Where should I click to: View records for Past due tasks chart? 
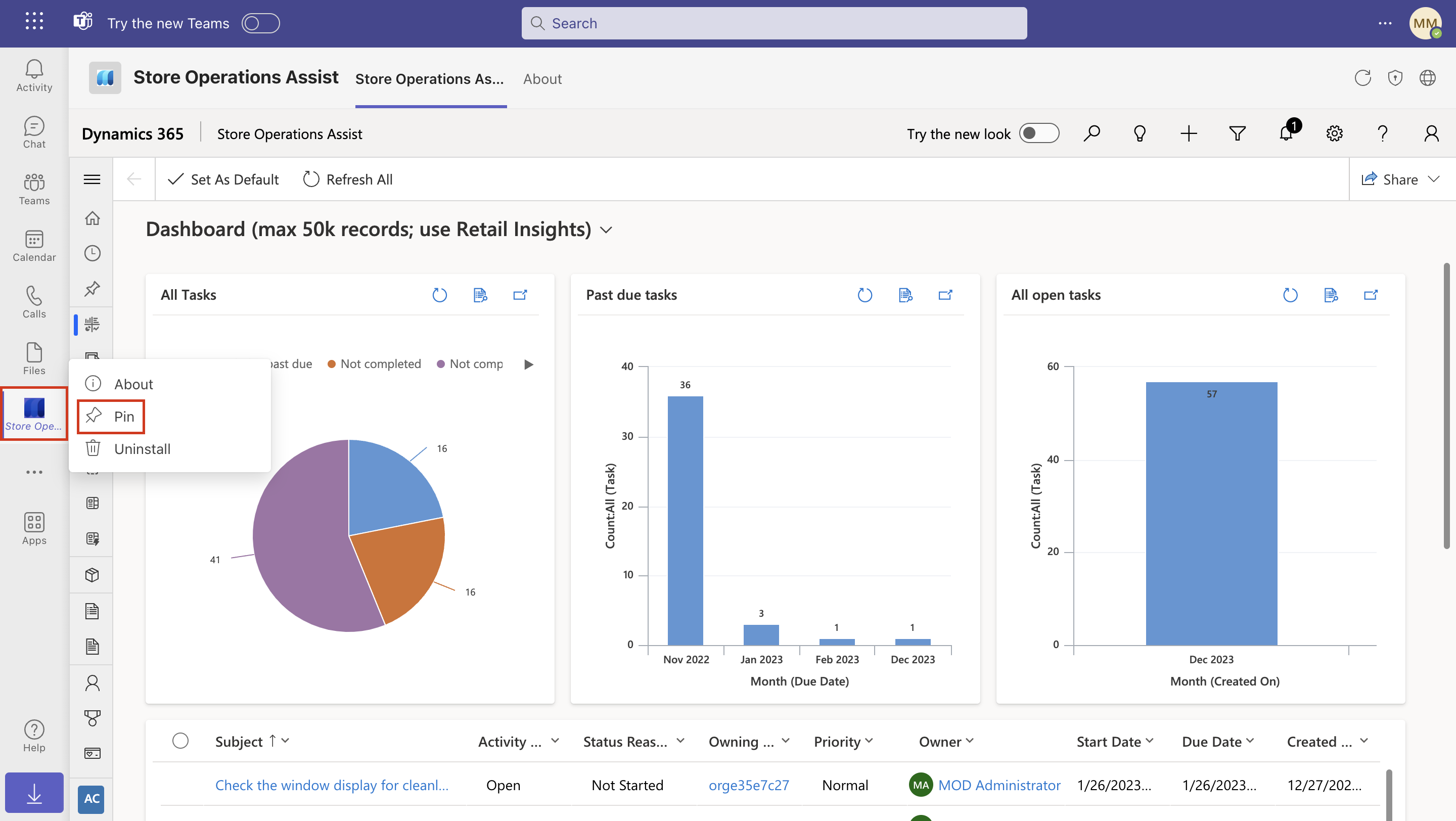(x=905, y=295)
